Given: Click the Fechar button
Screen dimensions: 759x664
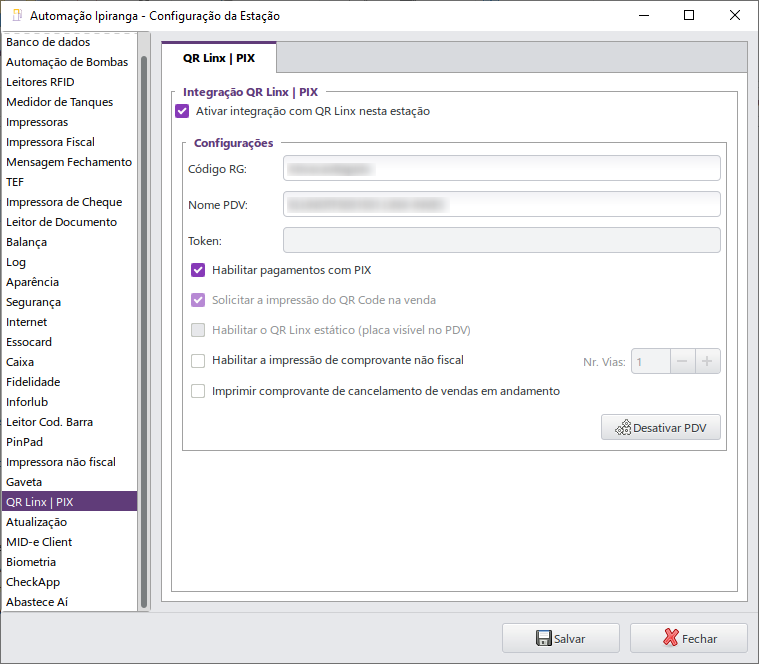Looking at the screenshot, I should 689,638.
